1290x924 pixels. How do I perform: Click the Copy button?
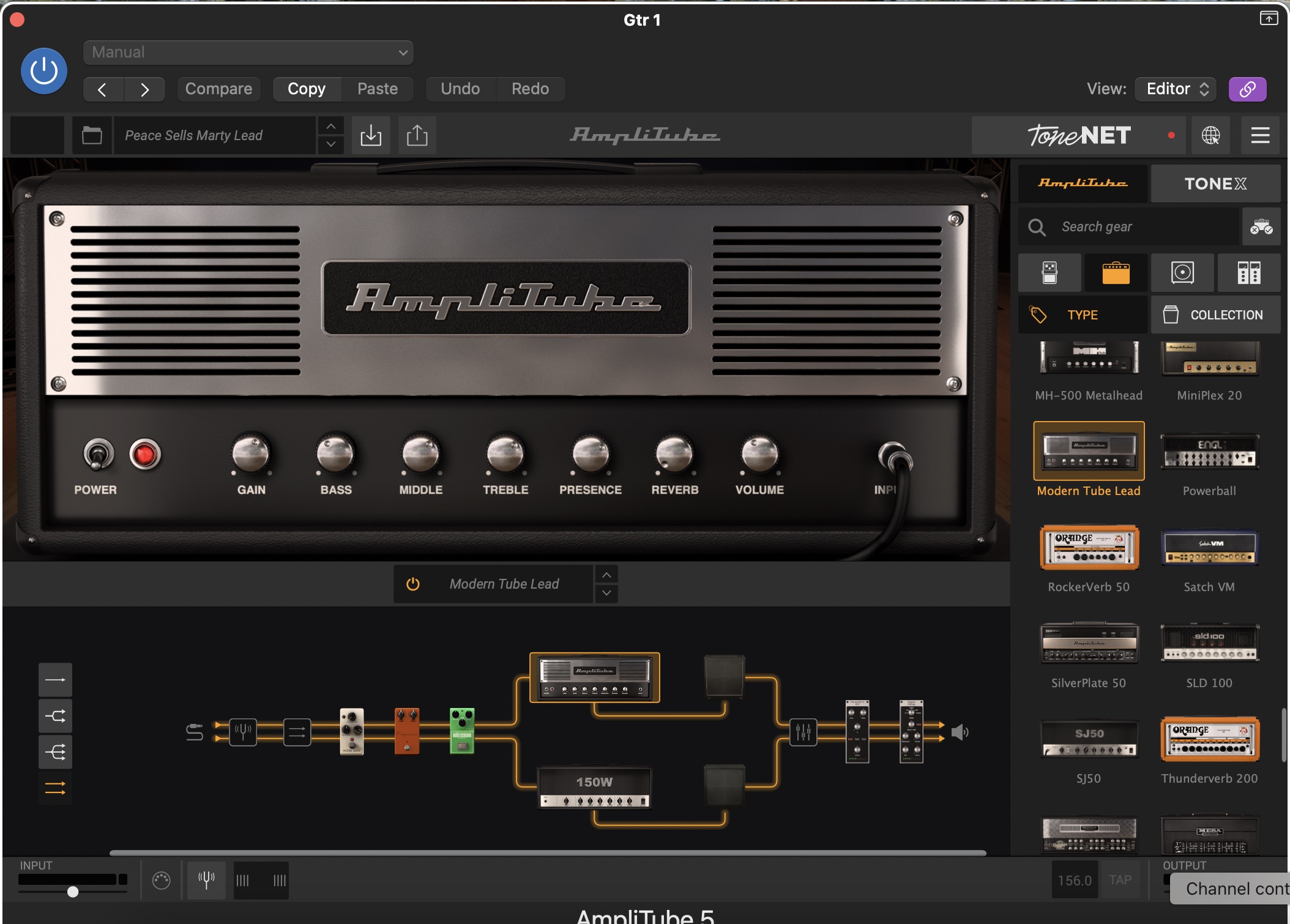pos(307,89)
